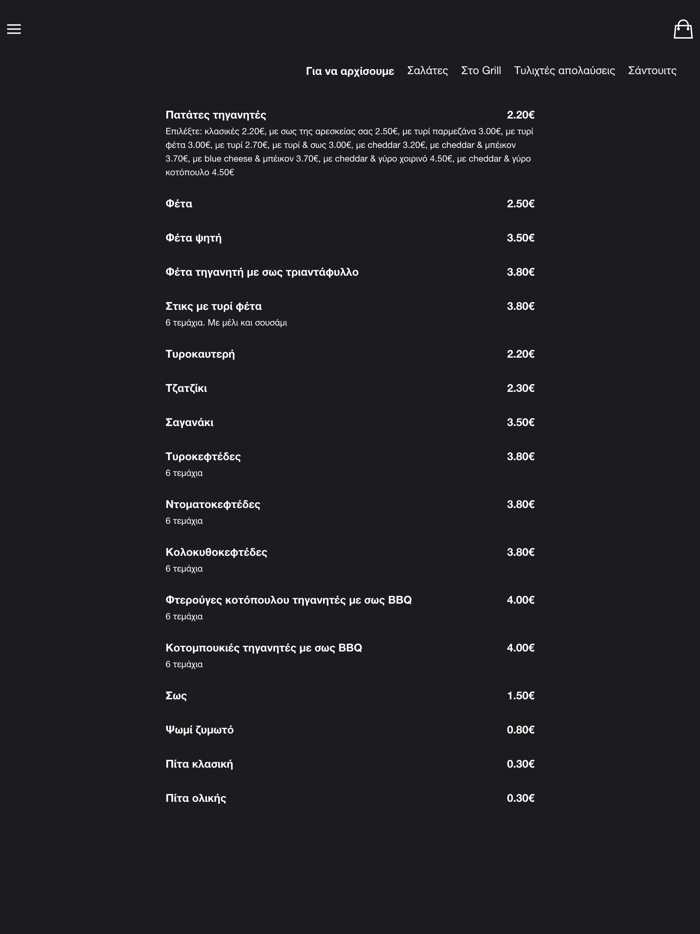
Task: Choose the Φέτα ψητή item
Action: point(194,238)
